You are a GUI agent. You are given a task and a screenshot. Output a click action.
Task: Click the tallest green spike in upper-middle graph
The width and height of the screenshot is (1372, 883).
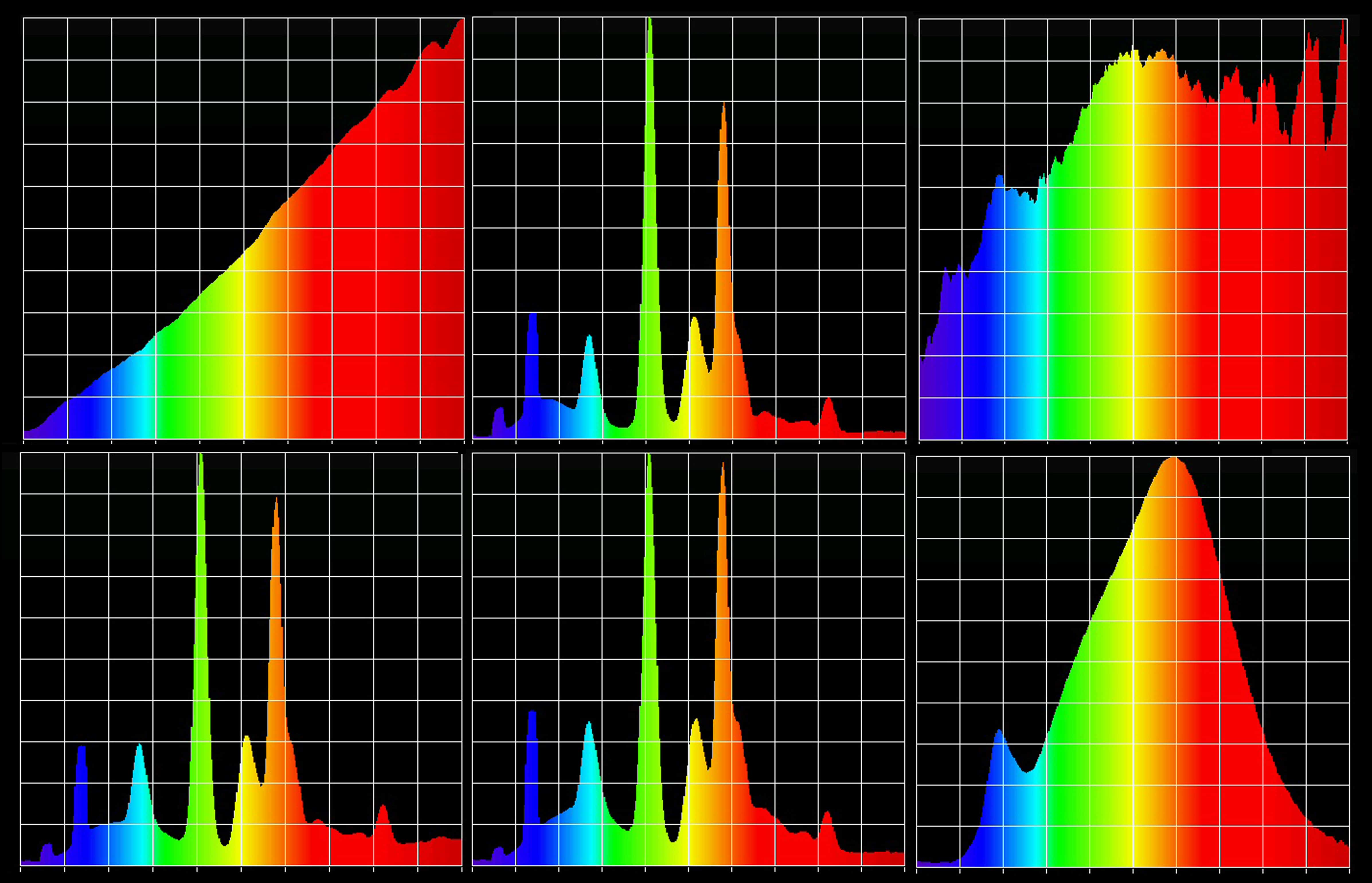649,172
